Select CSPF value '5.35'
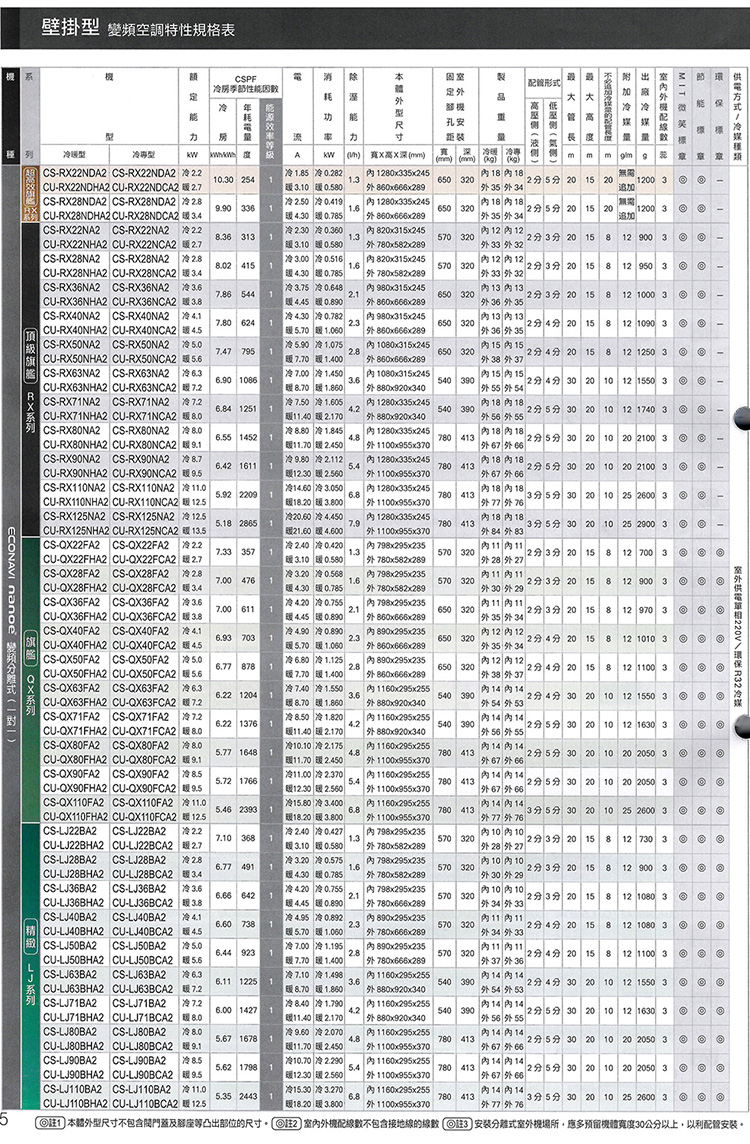Image resolution: width=750 pixels, height=1144 pixels. (x=223, y=1096)
